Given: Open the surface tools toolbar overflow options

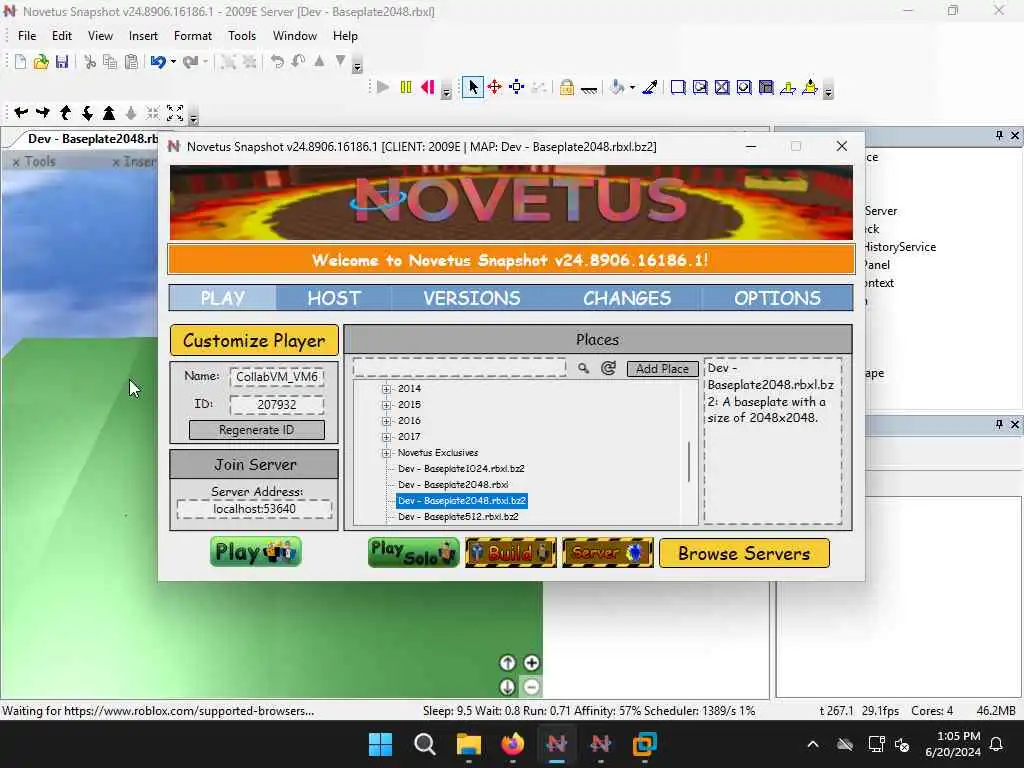Looking at the screenshot, I should pos(828,92).
